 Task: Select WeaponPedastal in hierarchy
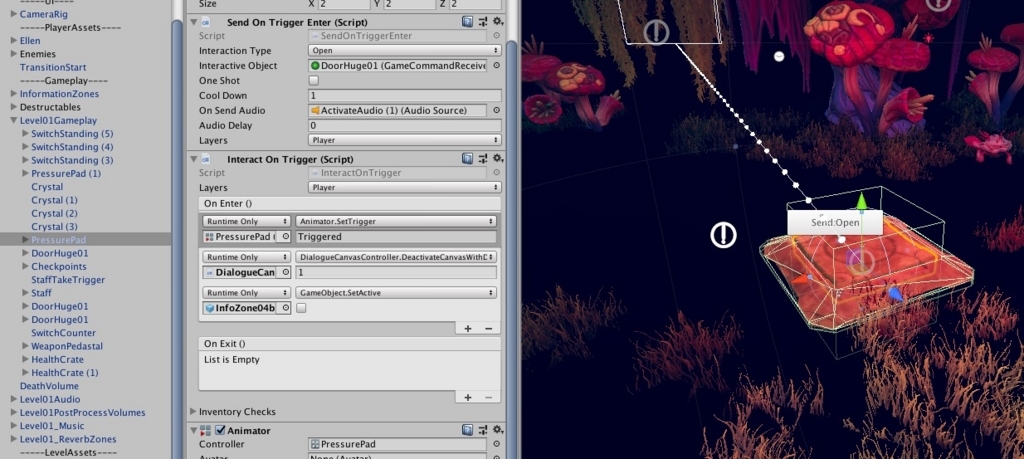(x=67, y=346)
